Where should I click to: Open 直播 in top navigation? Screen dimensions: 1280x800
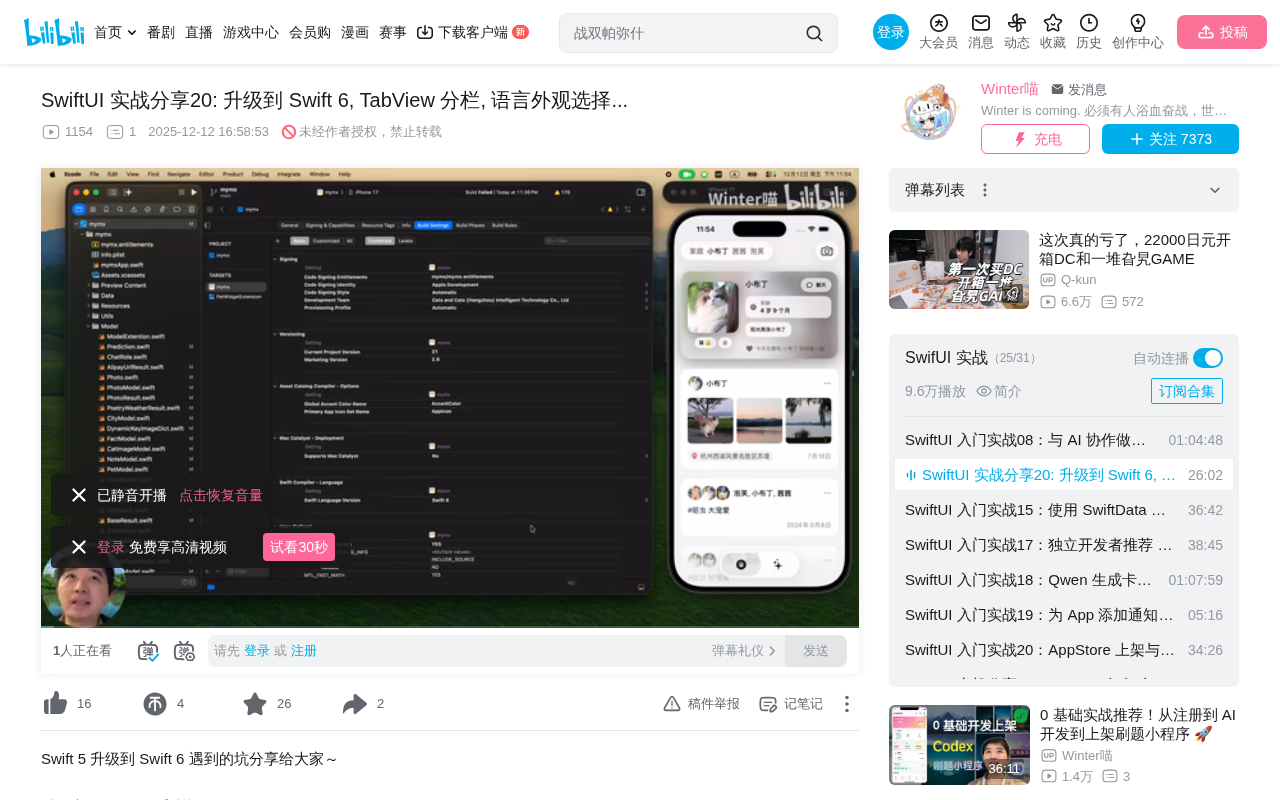[199, 32]
